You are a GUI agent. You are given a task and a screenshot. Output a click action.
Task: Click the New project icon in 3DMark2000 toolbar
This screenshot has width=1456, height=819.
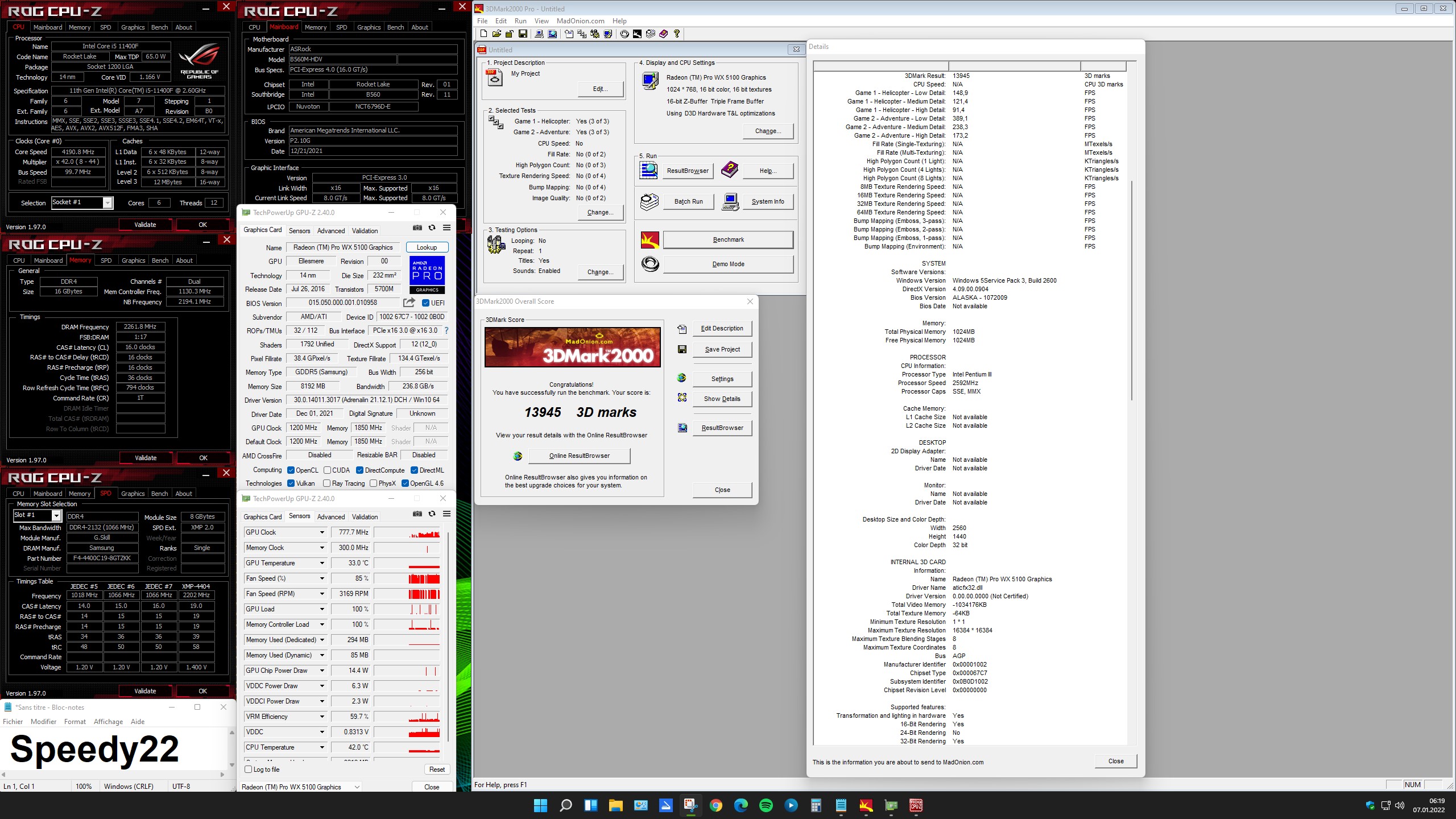(483, 34)
